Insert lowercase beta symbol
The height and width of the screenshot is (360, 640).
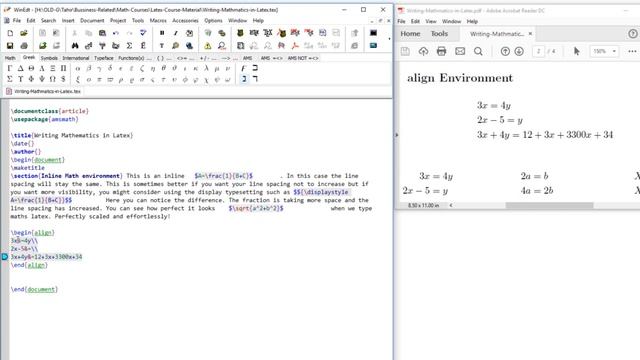click(x=89, y=68)
